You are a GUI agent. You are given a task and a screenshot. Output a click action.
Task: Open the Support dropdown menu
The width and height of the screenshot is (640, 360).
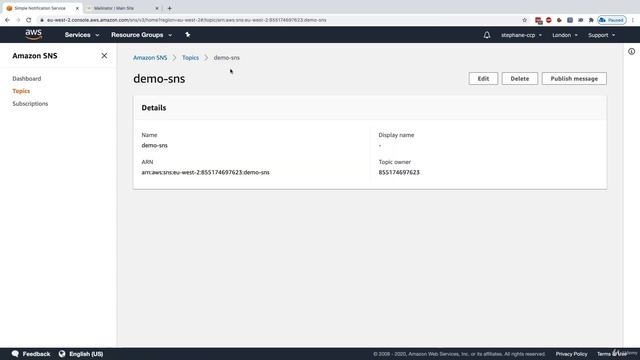click(601, 35)
